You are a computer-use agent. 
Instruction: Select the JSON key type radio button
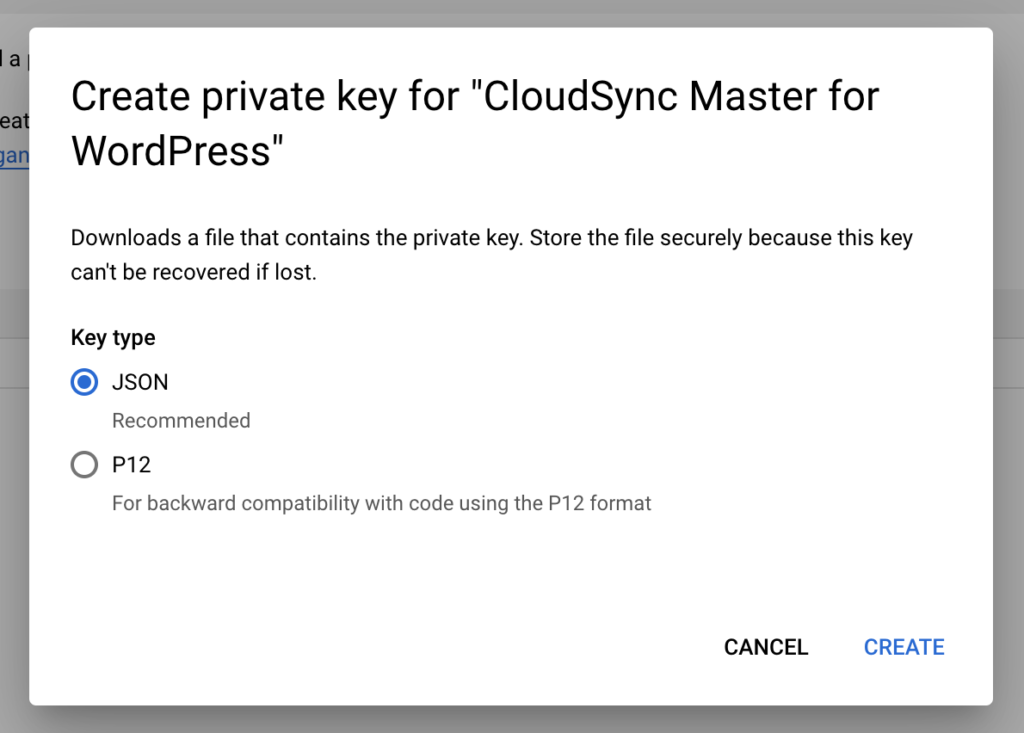pyautogui.click(x=85, y=382)
